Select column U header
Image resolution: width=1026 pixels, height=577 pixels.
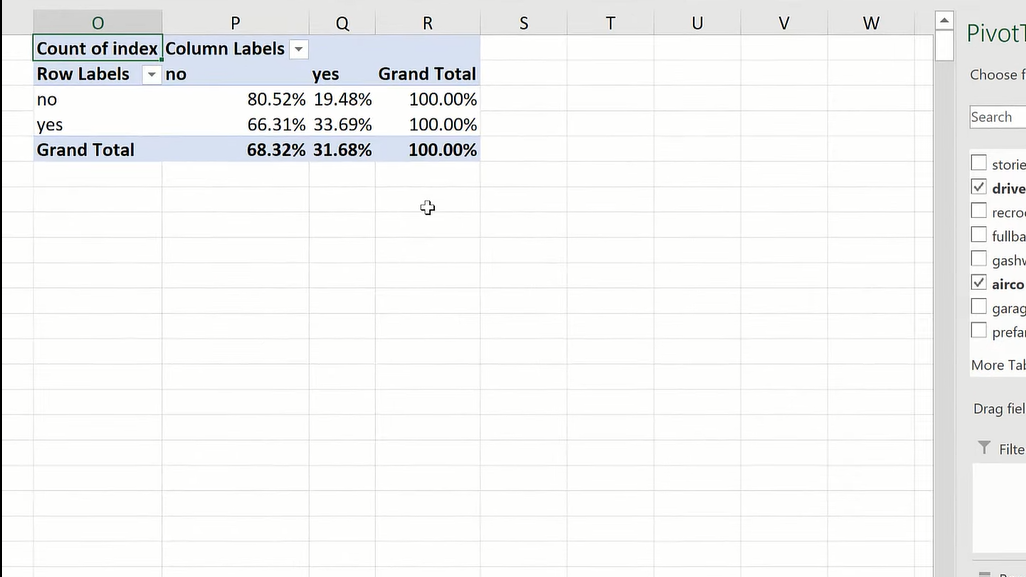coord(698,23)
